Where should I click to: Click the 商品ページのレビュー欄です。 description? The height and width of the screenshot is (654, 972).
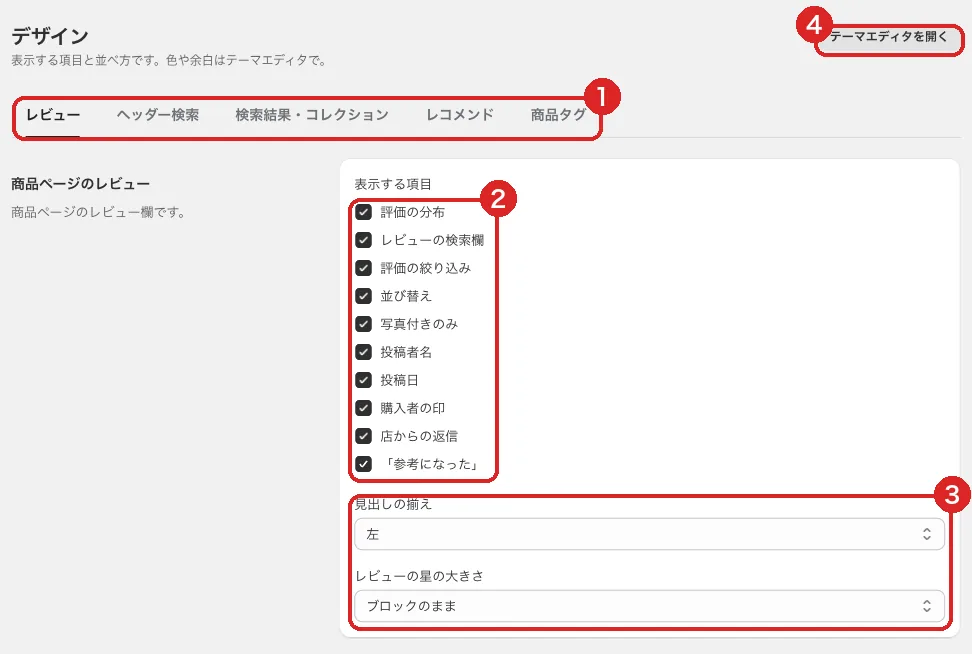(x=98, y=212)
